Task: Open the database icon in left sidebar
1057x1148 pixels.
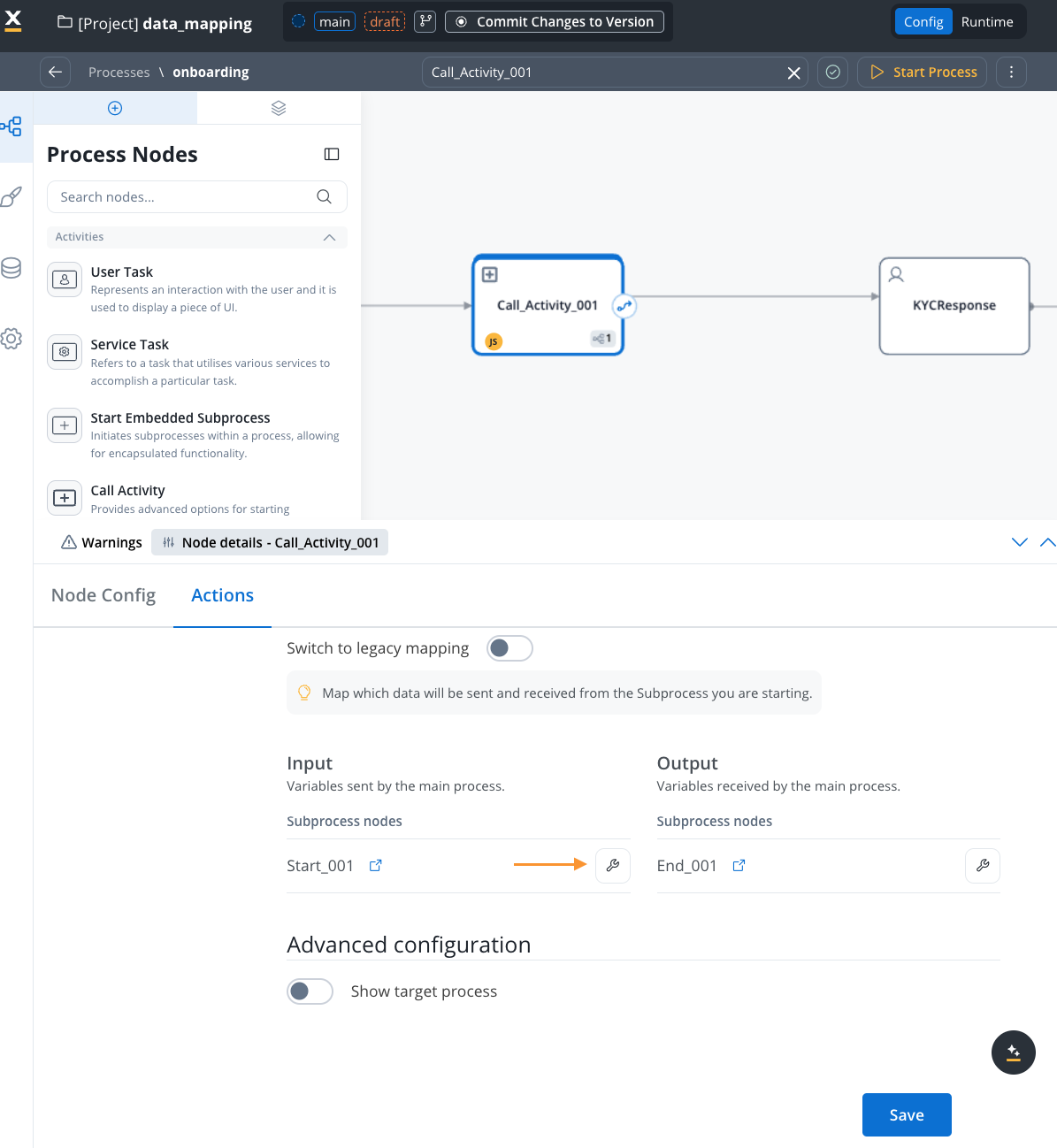Action: [11, 267]
